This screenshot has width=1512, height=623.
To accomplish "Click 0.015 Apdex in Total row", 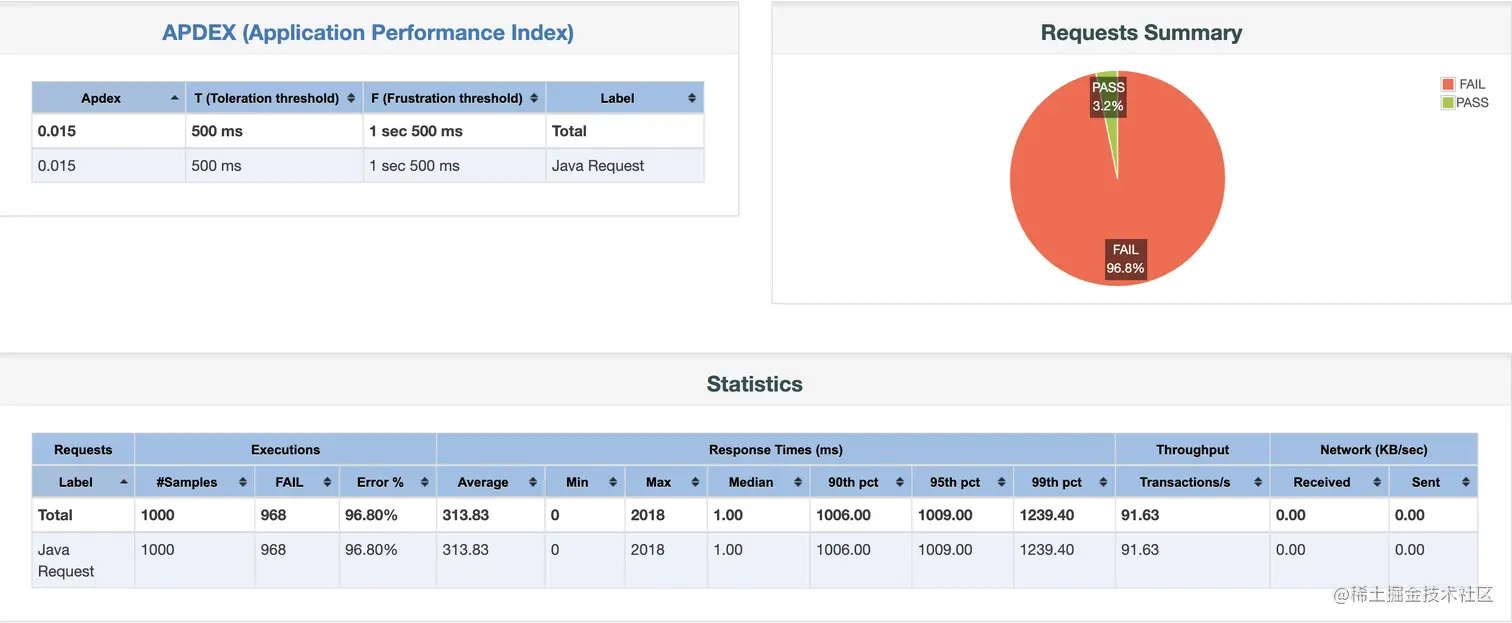I will point(57,131).
